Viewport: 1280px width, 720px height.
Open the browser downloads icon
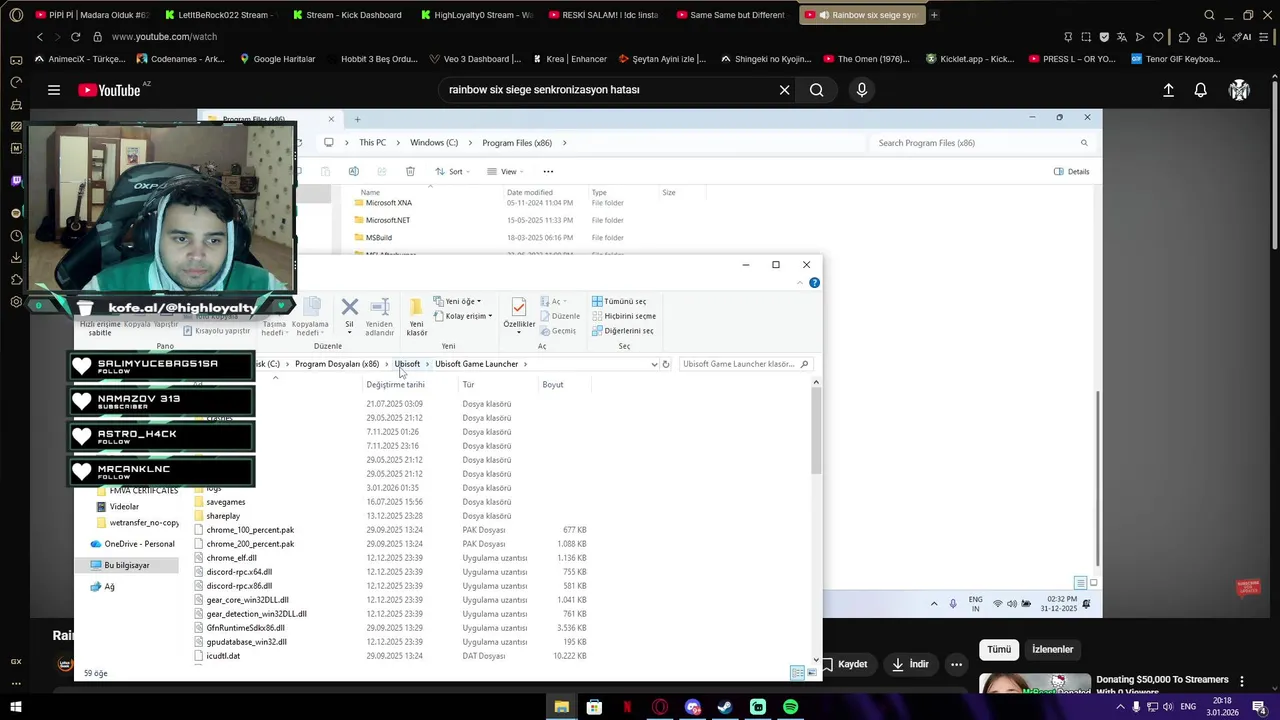coord(1220,37)
